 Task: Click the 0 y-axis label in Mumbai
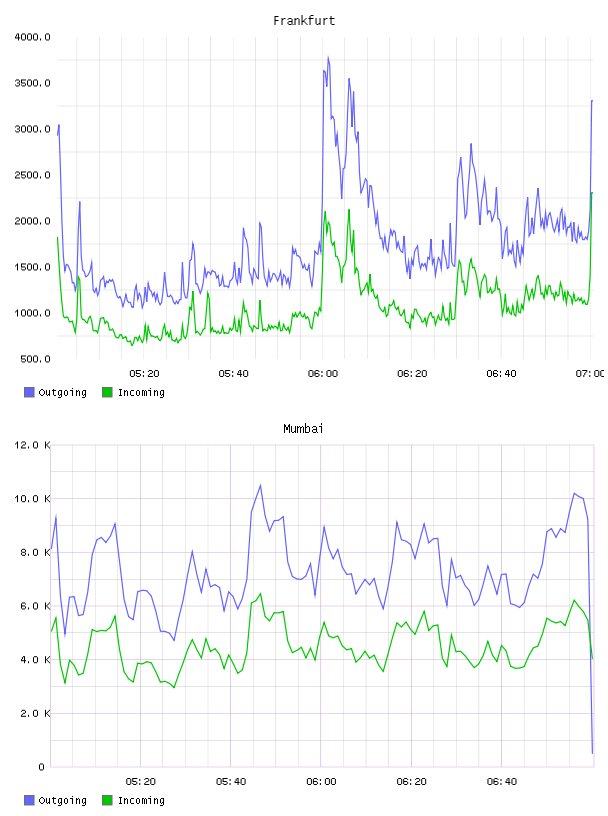coord(42,767)
